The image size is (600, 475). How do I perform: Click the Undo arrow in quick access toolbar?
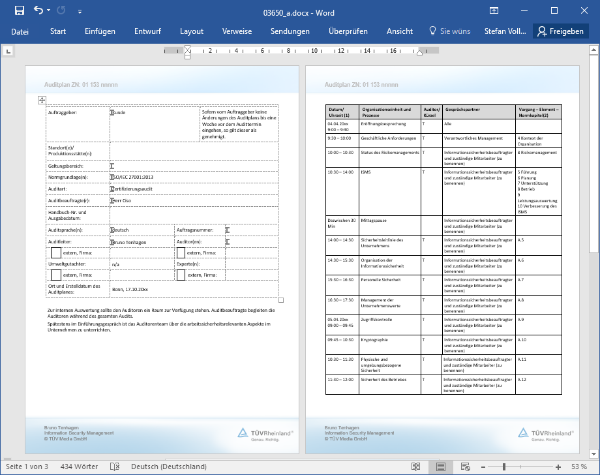coord(37,10)
